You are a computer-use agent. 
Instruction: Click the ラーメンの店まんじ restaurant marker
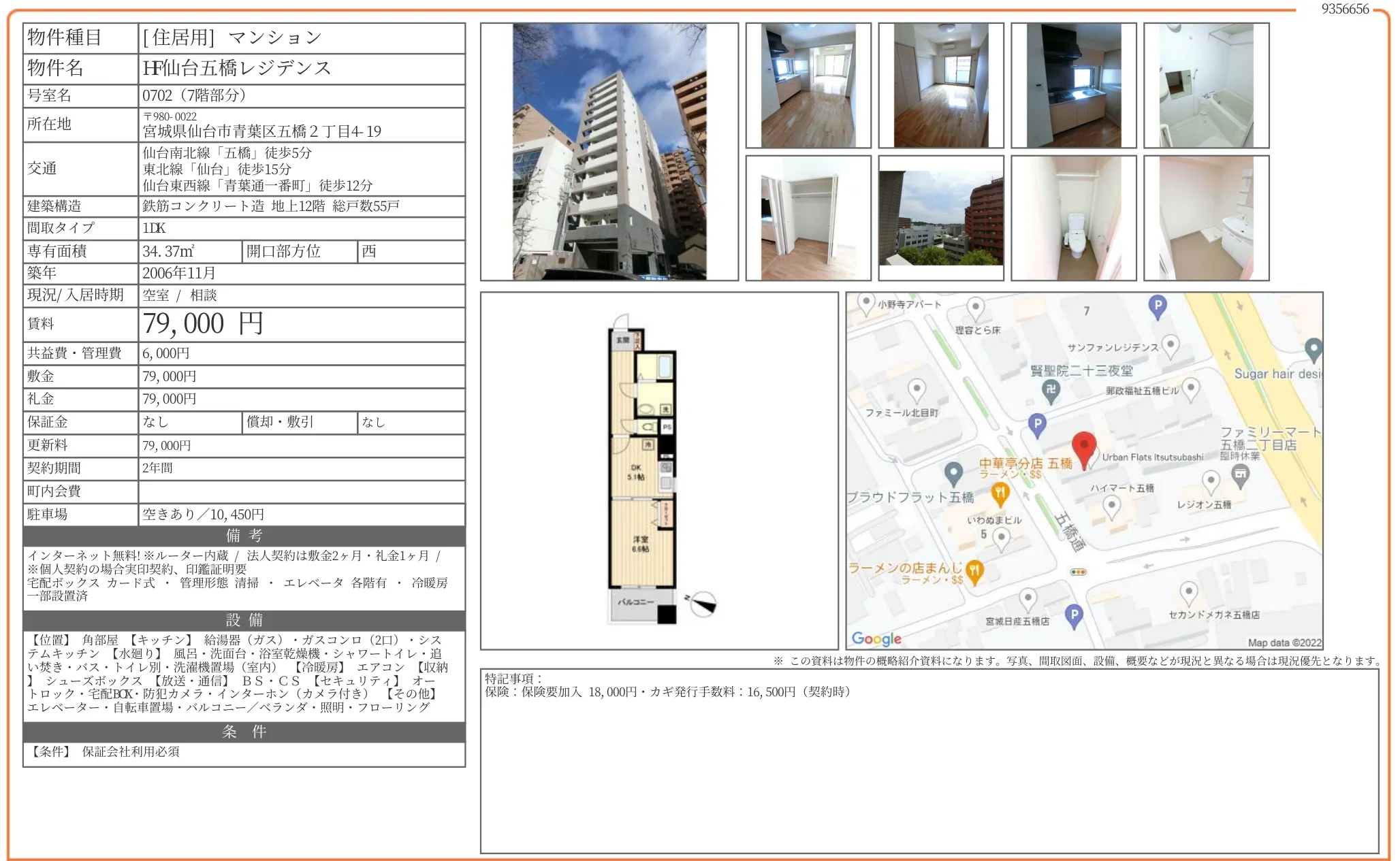click(974, 570)
